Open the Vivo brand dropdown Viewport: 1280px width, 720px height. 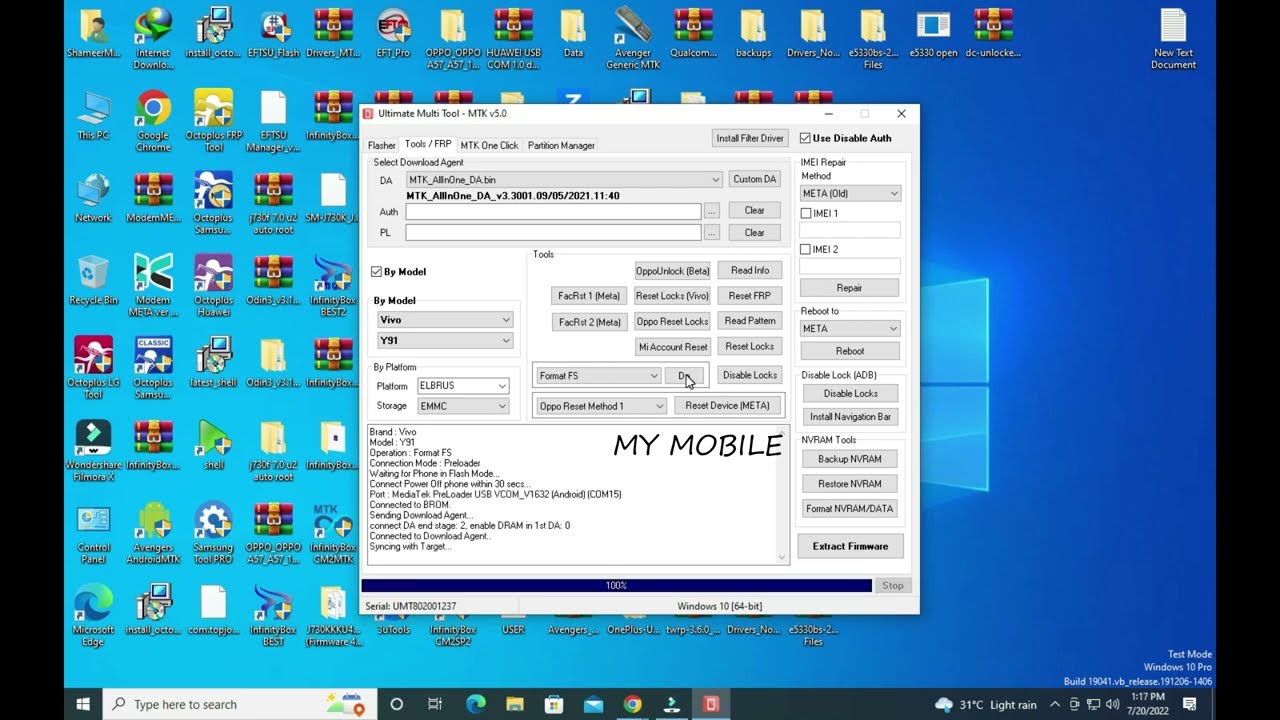445,320
